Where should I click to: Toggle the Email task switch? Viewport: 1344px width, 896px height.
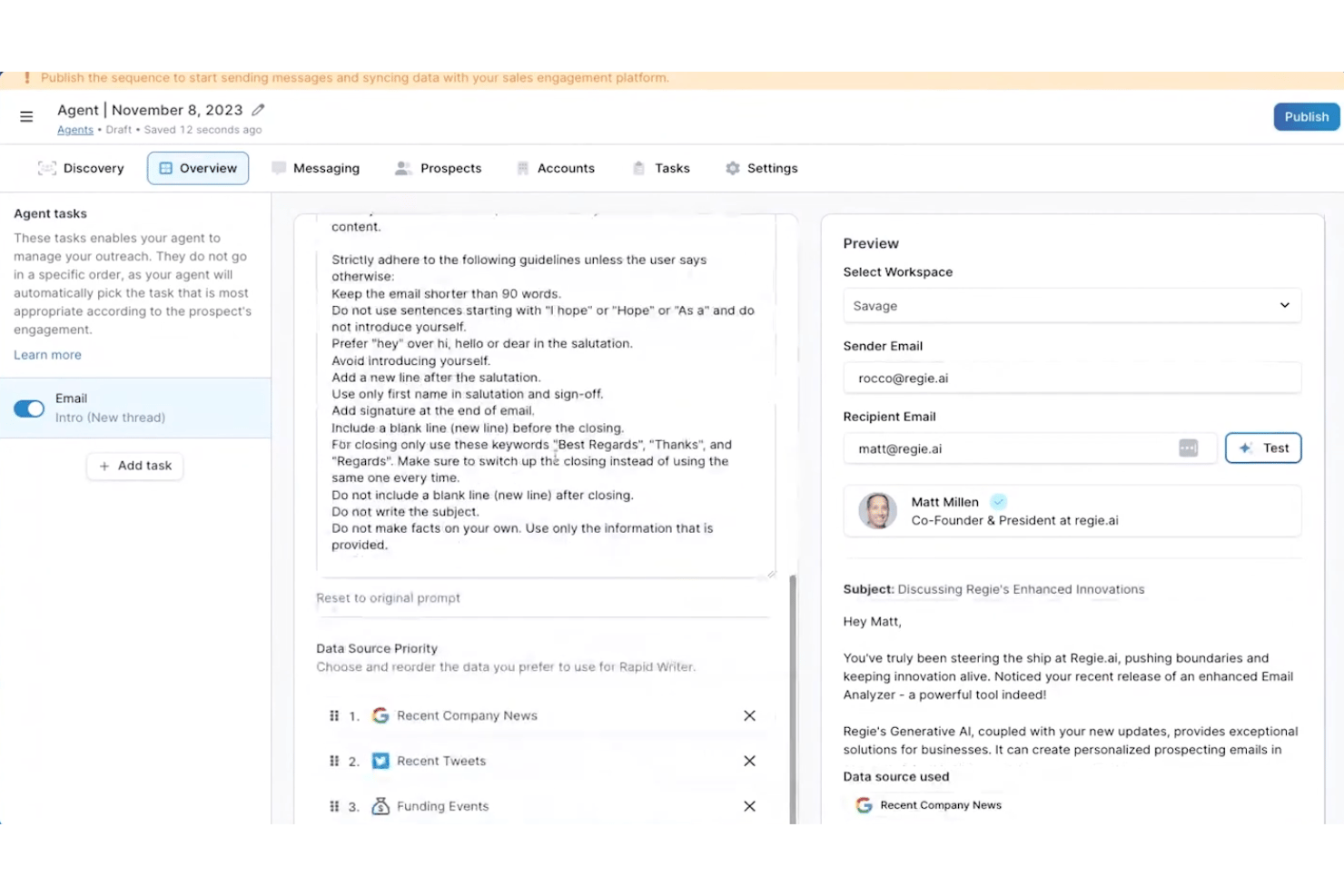tap(29, 409)
